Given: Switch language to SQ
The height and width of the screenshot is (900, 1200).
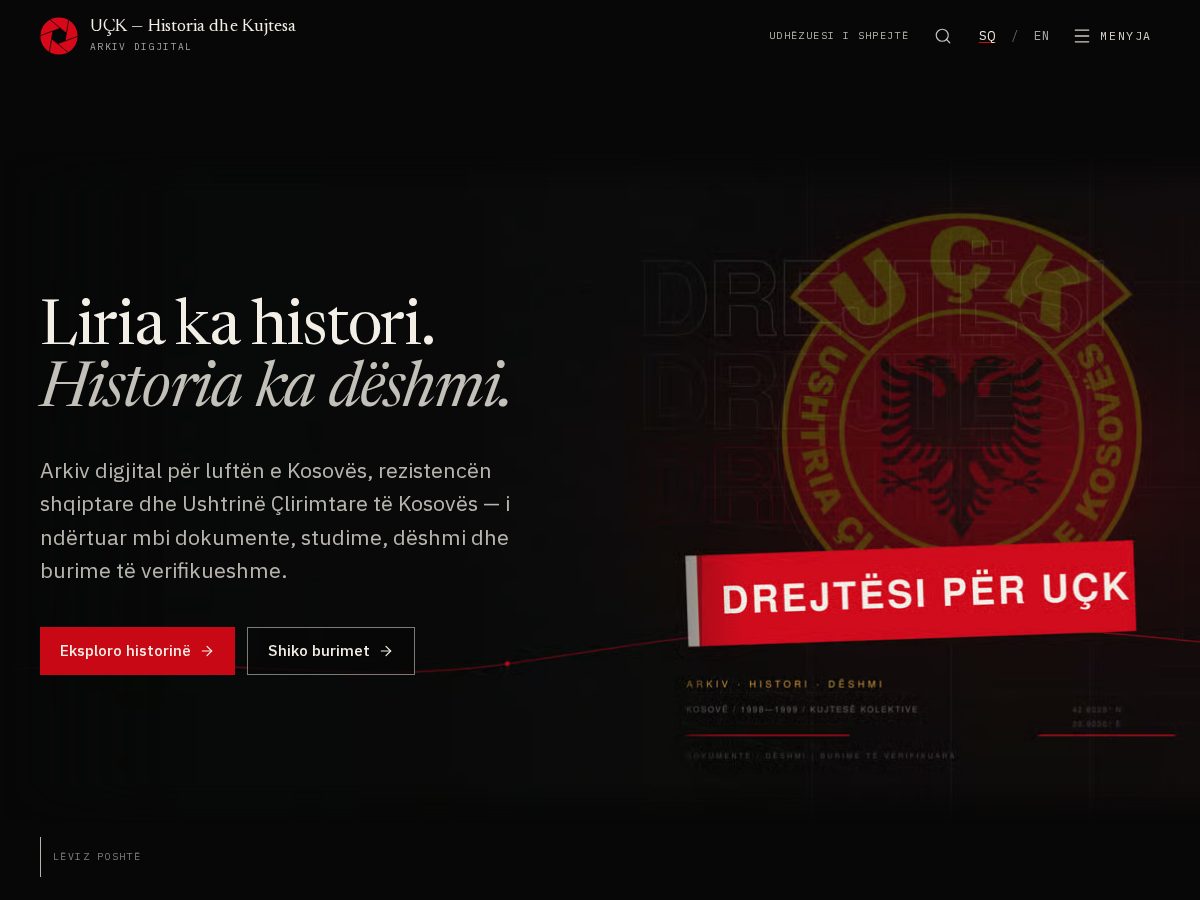Looking at the screenshot, I should (987, 36).
